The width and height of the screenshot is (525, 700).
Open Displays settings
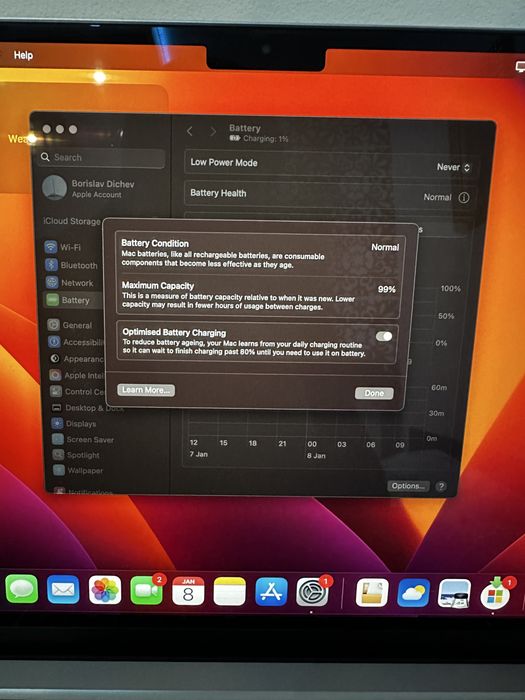(74, 424)
